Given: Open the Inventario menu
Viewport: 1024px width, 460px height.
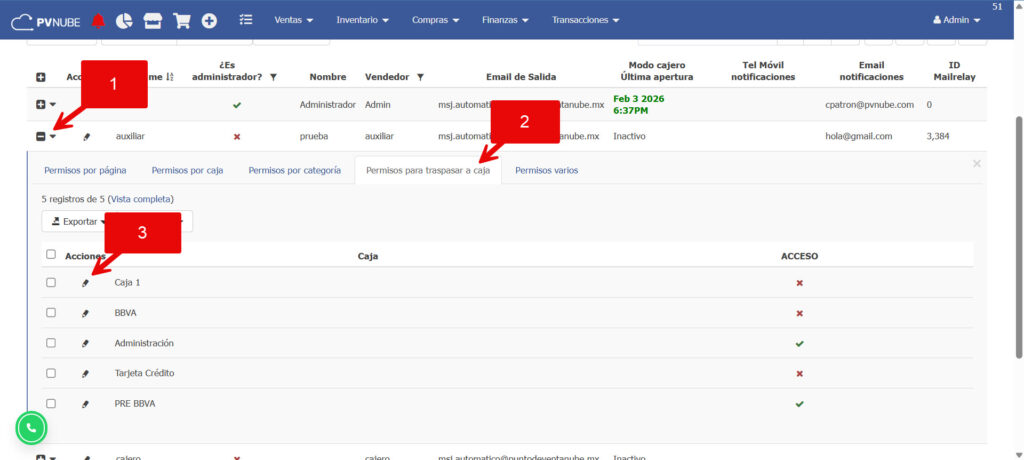Looking at the screenshot, I should tap(364, 20).
